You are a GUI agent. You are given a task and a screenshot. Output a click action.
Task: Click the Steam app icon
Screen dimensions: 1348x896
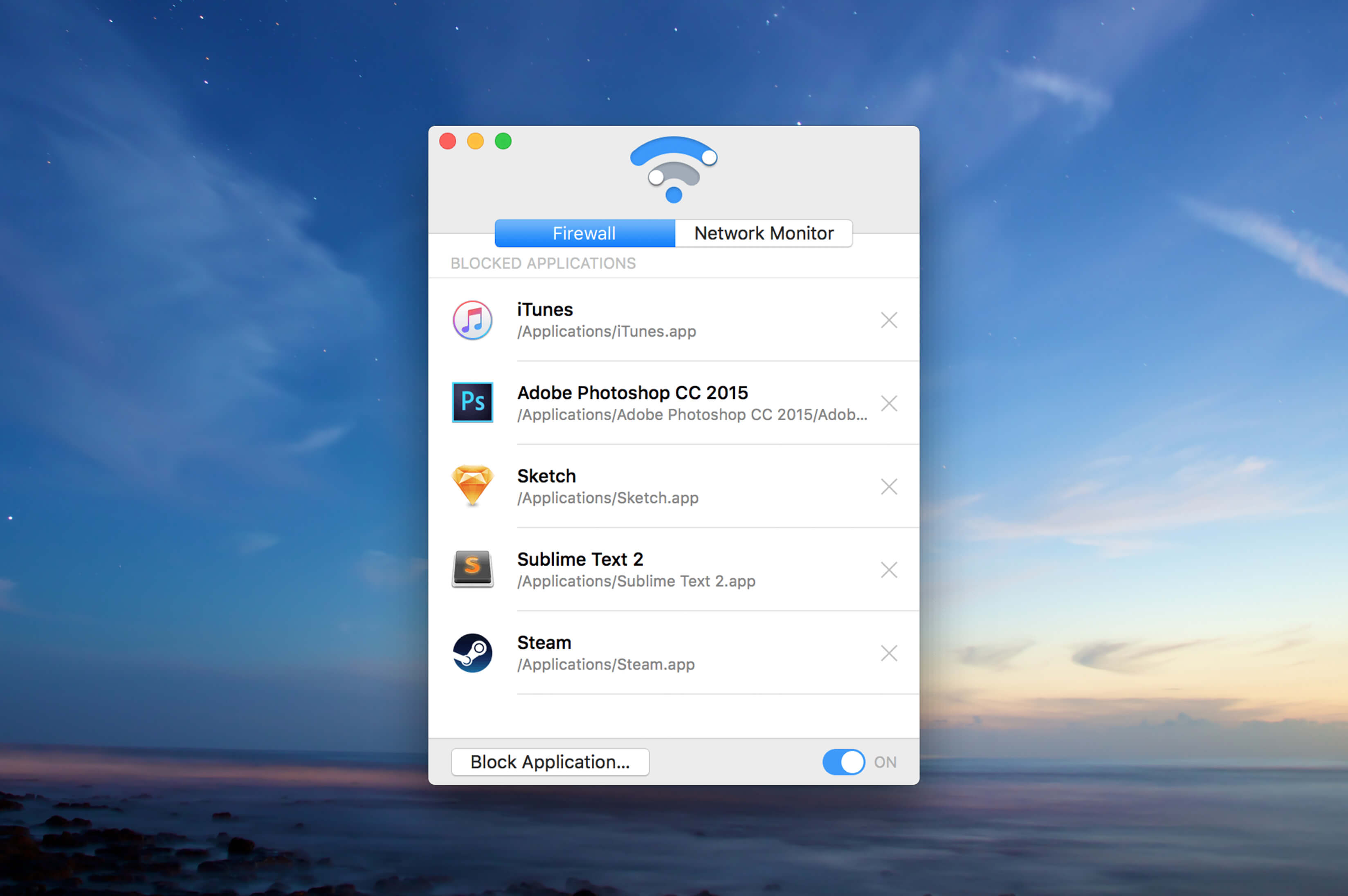(x=472, y=652)
